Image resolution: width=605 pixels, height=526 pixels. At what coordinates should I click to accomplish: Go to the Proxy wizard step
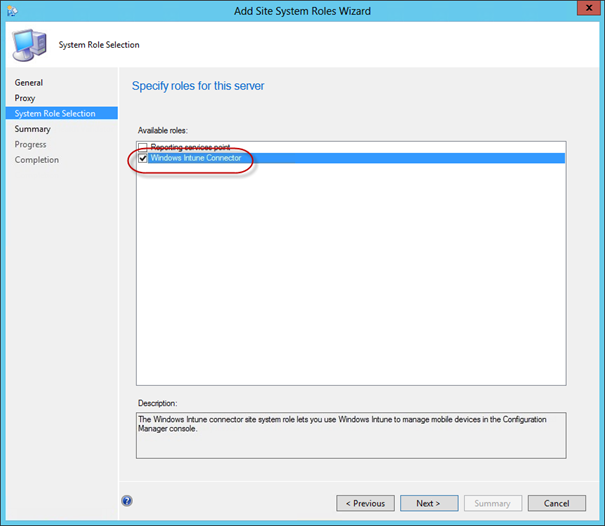(x=25, y=98)
